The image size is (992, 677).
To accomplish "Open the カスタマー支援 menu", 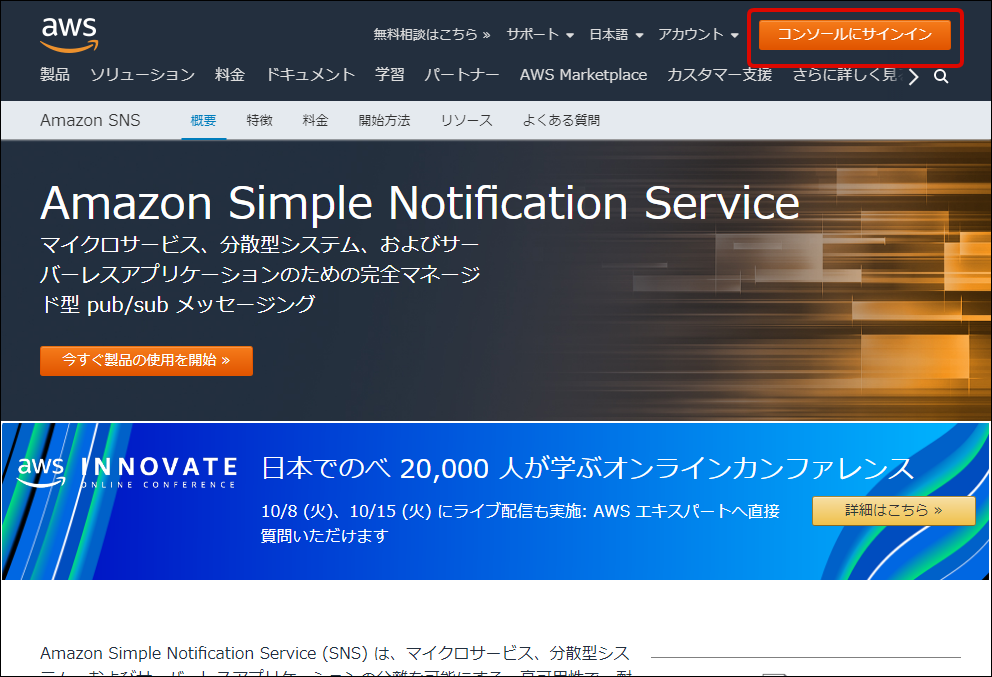I will 719,75.
